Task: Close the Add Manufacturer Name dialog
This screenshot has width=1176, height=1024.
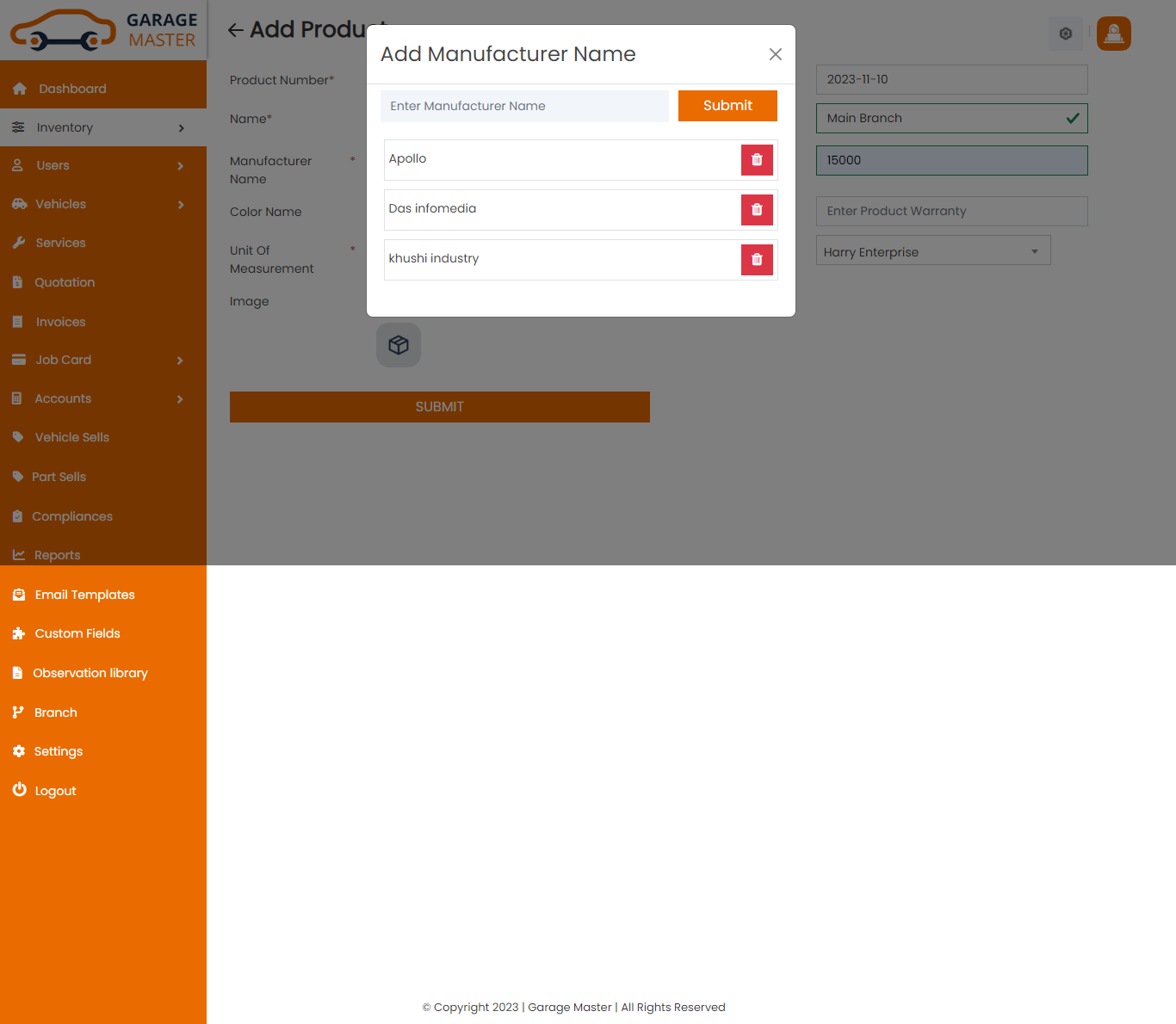Action: pyautogui.click(x=775, y=54)
